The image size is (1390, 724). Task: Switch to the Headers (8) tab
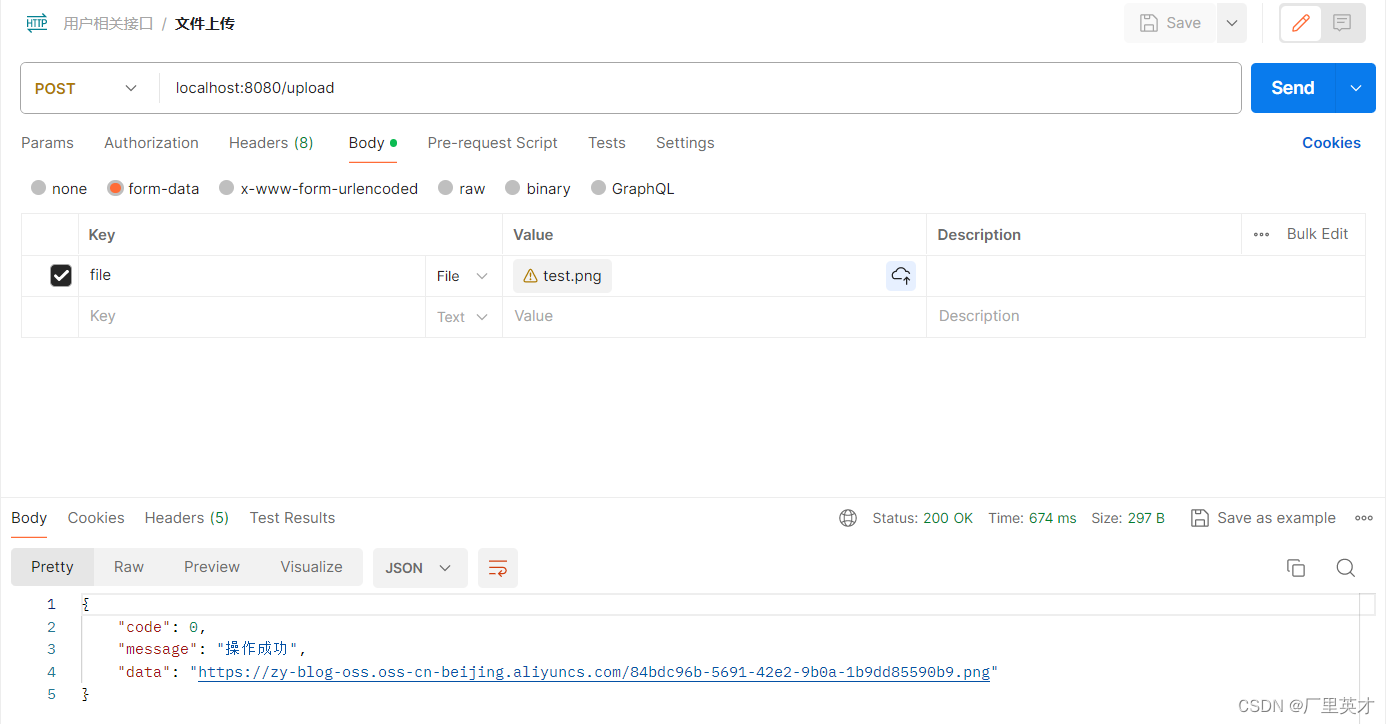[270, 143]
